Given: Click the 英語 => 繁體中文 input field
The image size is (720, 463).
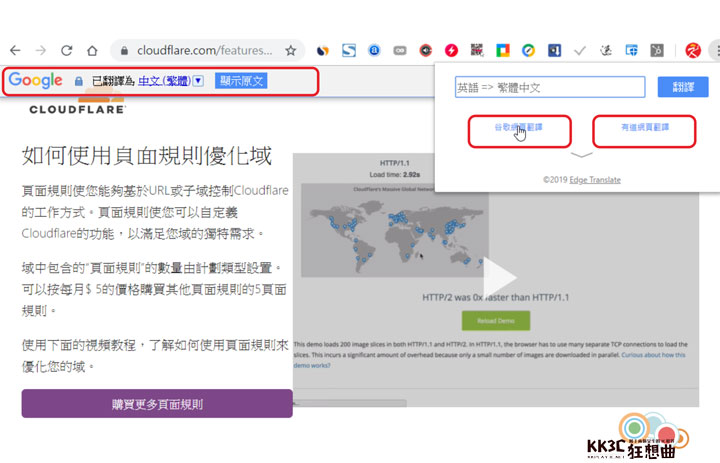Looking at the screenshot, I should 550,87.
